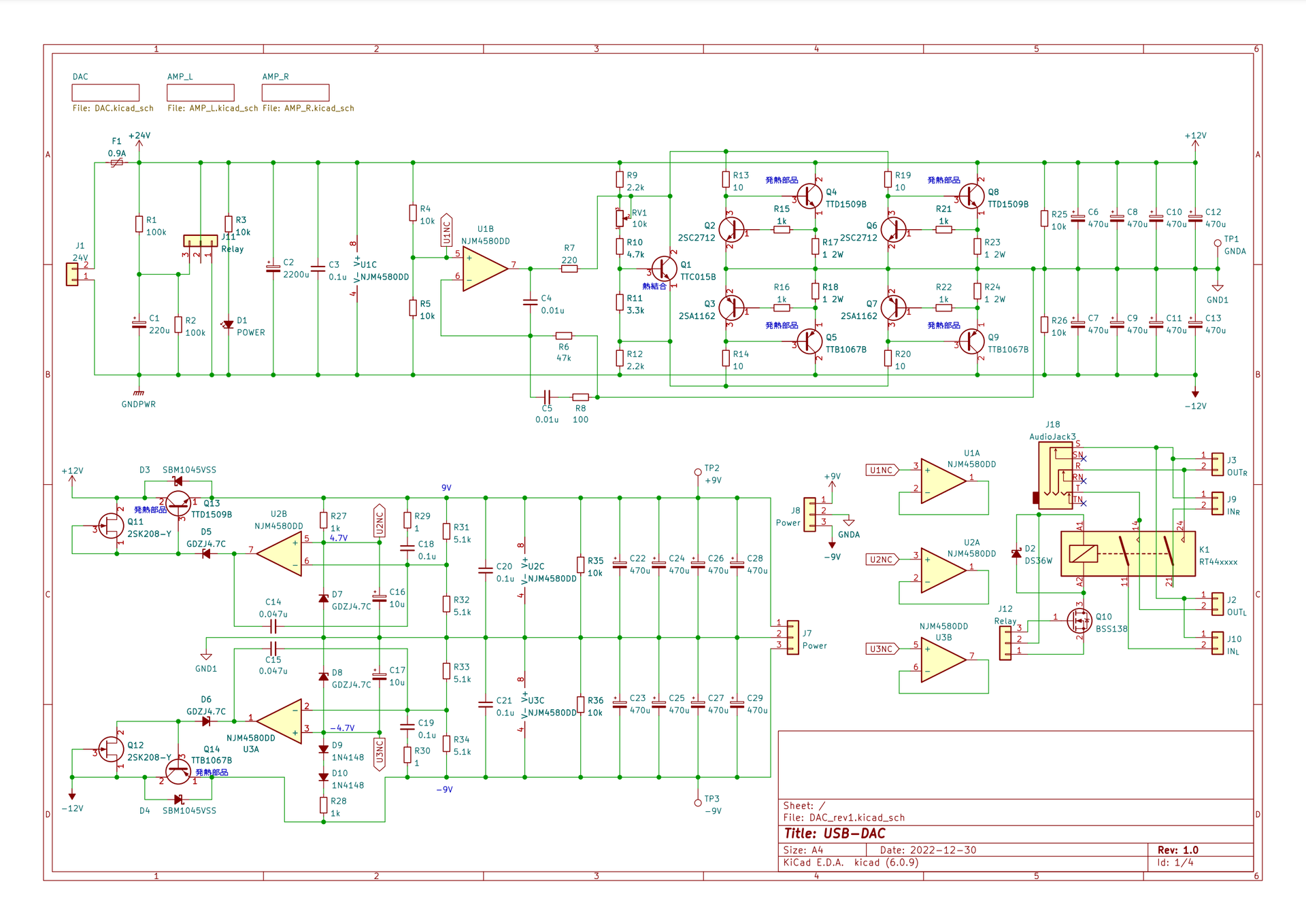Click transistor Q14 TTB1067B symbol
1306x924 pixels.
[178, 771]
